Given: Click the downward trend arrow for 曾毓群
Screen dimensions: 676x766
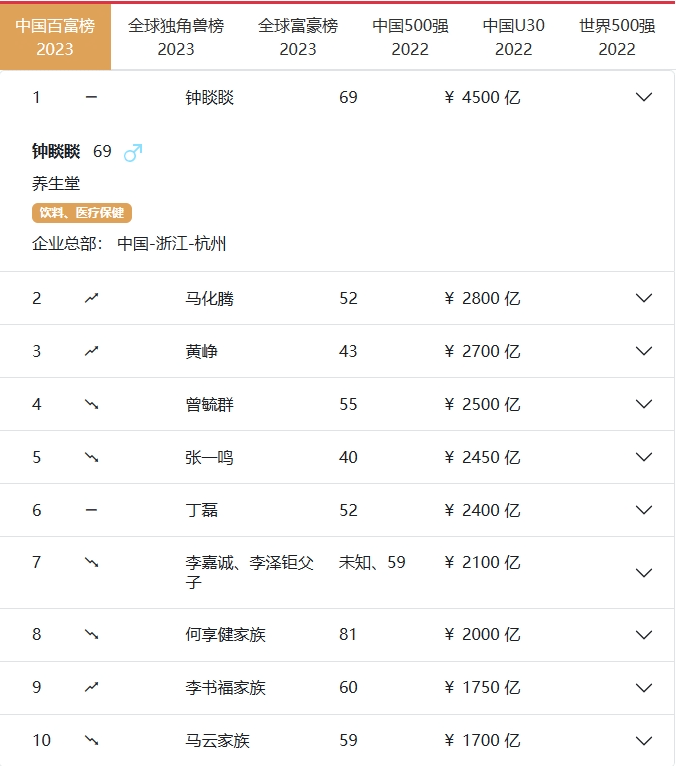Looking at the screenshot, I should (x=92, y=404).
